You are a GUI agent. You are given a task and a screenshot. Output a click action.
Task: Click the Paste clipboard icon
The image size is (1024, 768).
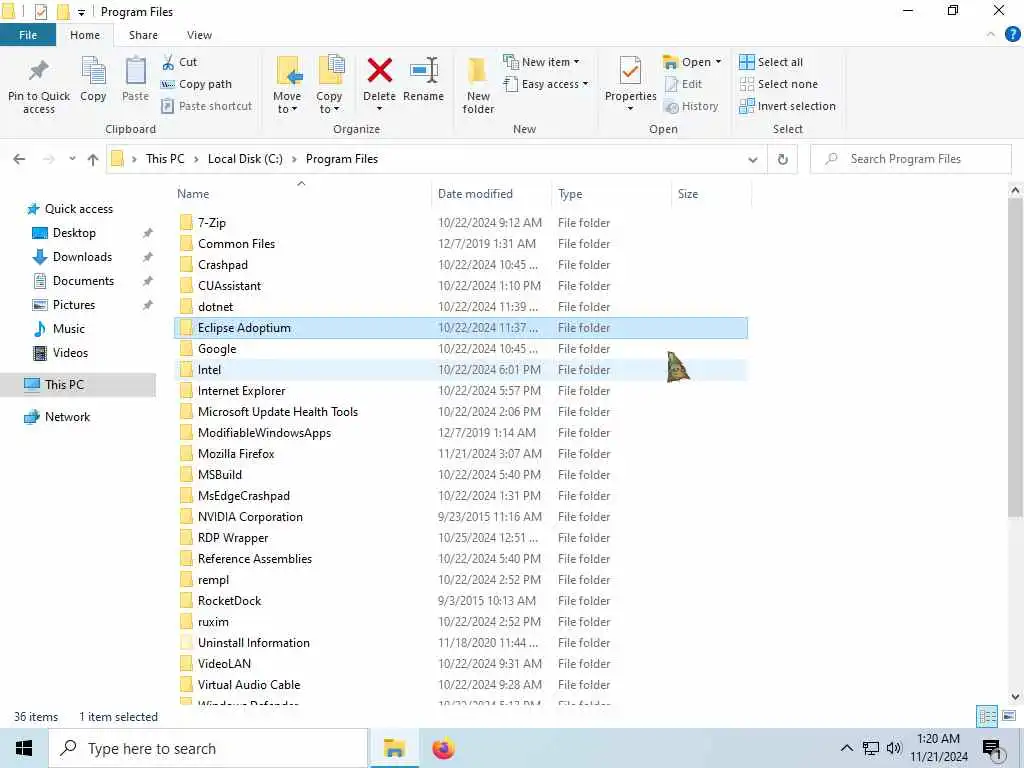pos(135,71)
